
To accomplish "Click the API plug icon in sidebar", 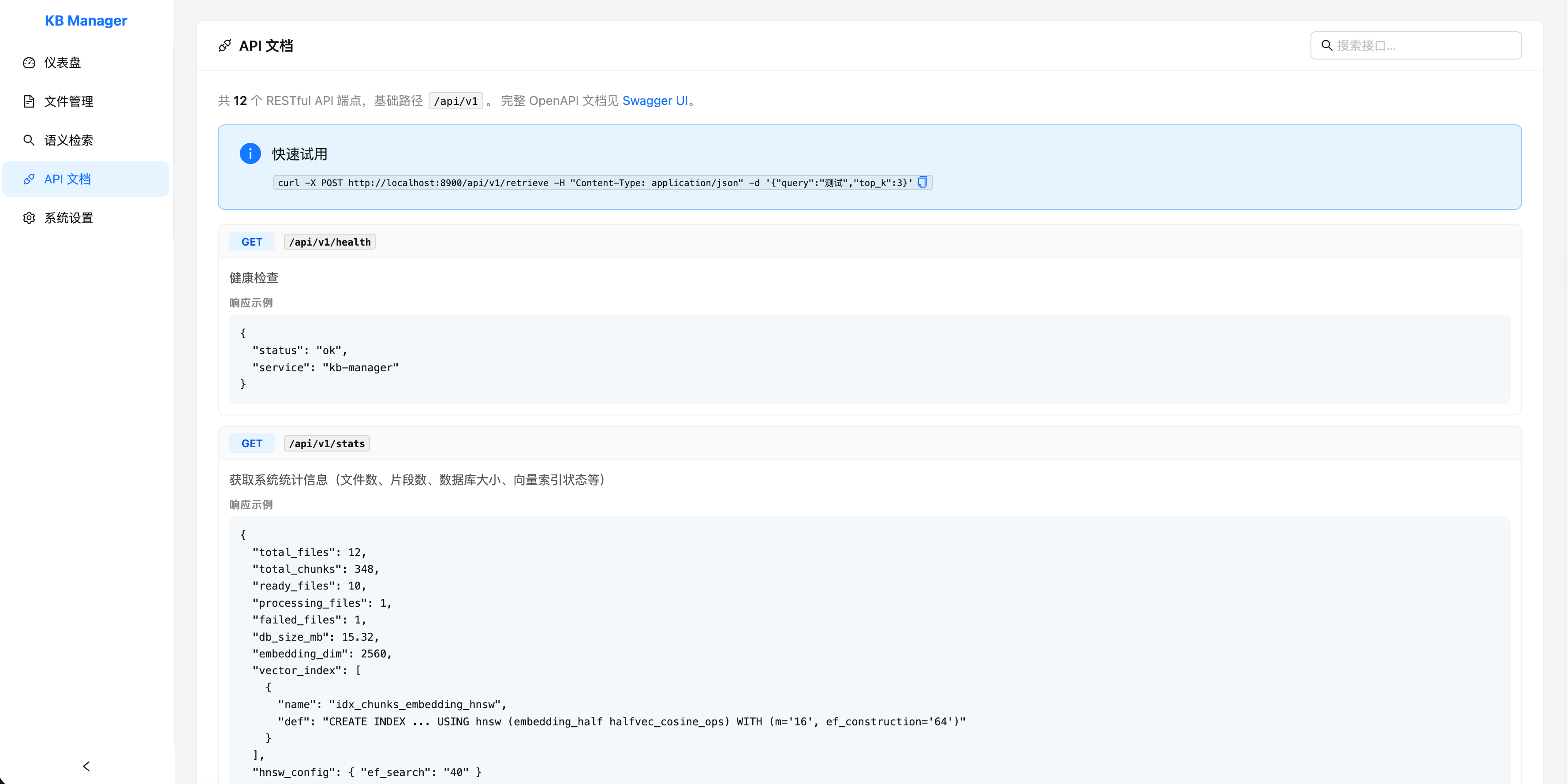I will coord(29,179).
